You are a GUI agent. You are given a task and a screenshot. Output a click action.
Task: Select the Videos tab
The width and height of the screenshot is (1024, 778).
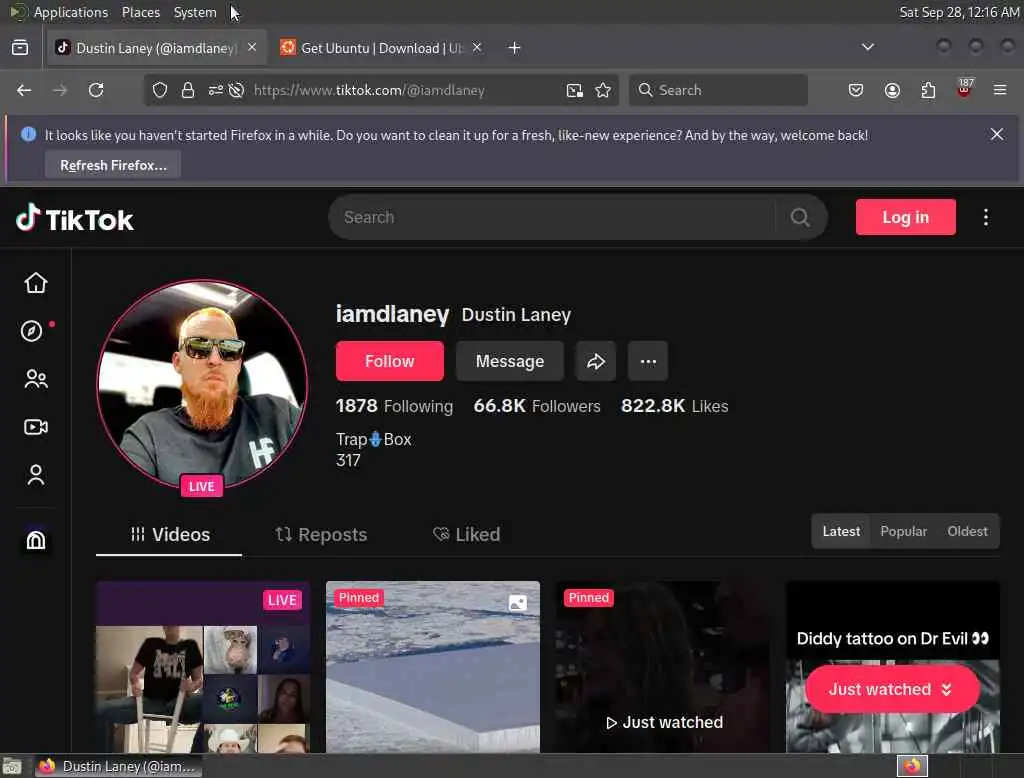point(170,534)
